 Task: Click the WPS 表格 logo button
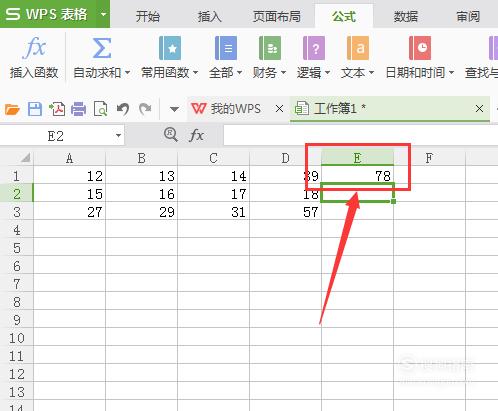pos(48,14)
